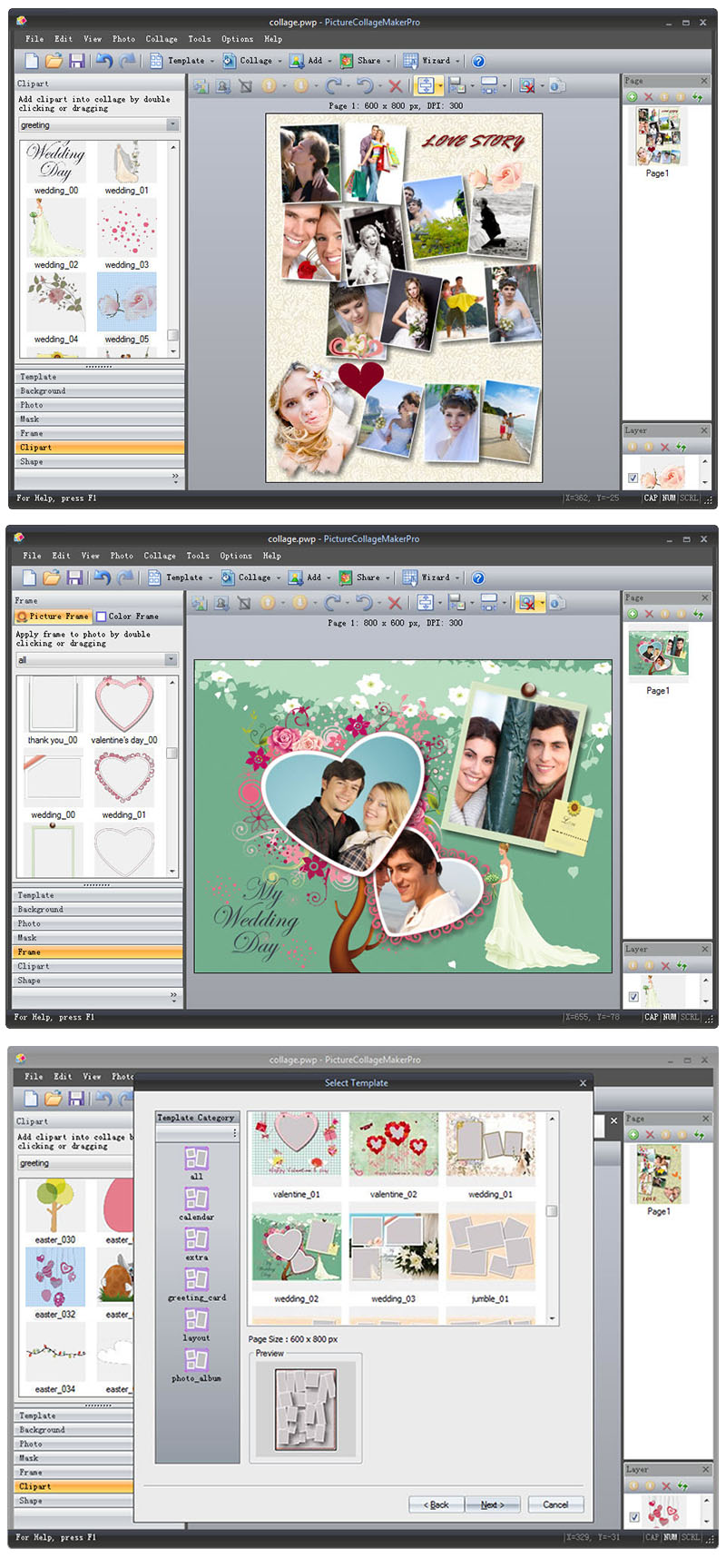Open Share dropdown in the Love Story window
Screen dimensions: 726x1568
click(388, 61)
